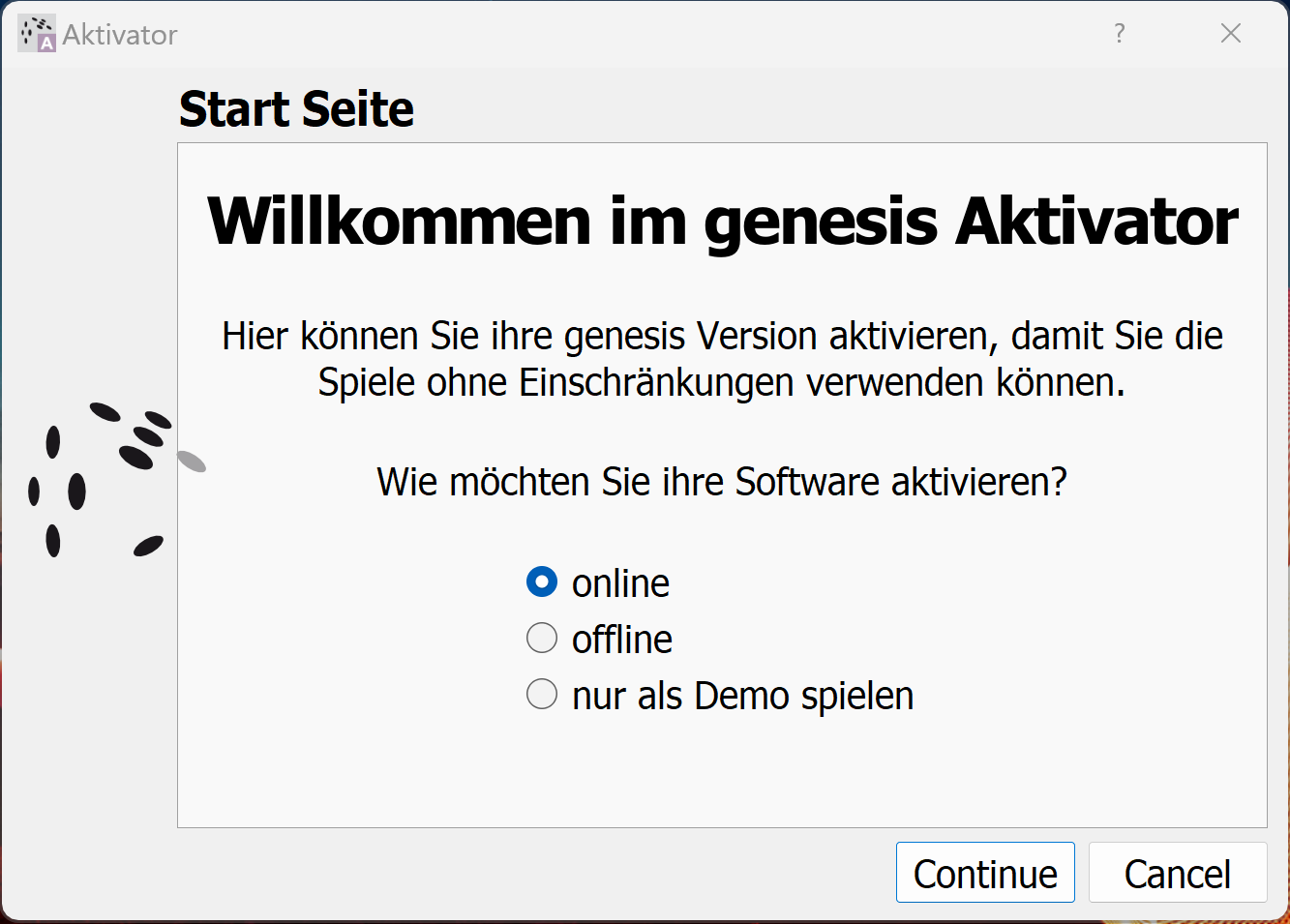Viewport: 1290px width, 924px height.
Task: Open the question mark help button
Action: click(1120, 34)
